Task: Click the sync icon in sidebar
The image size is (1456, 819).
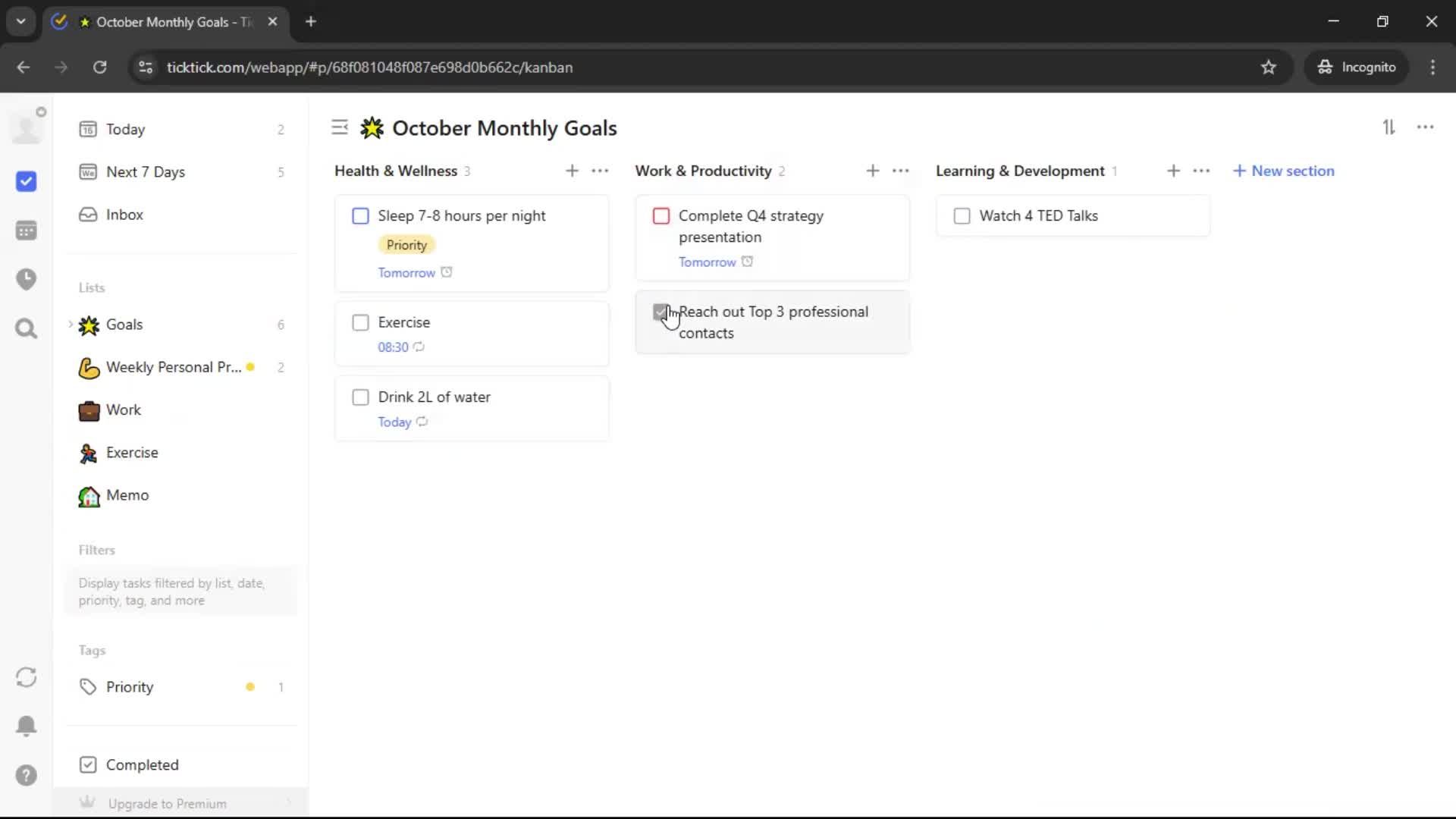Action: (26, 677)
